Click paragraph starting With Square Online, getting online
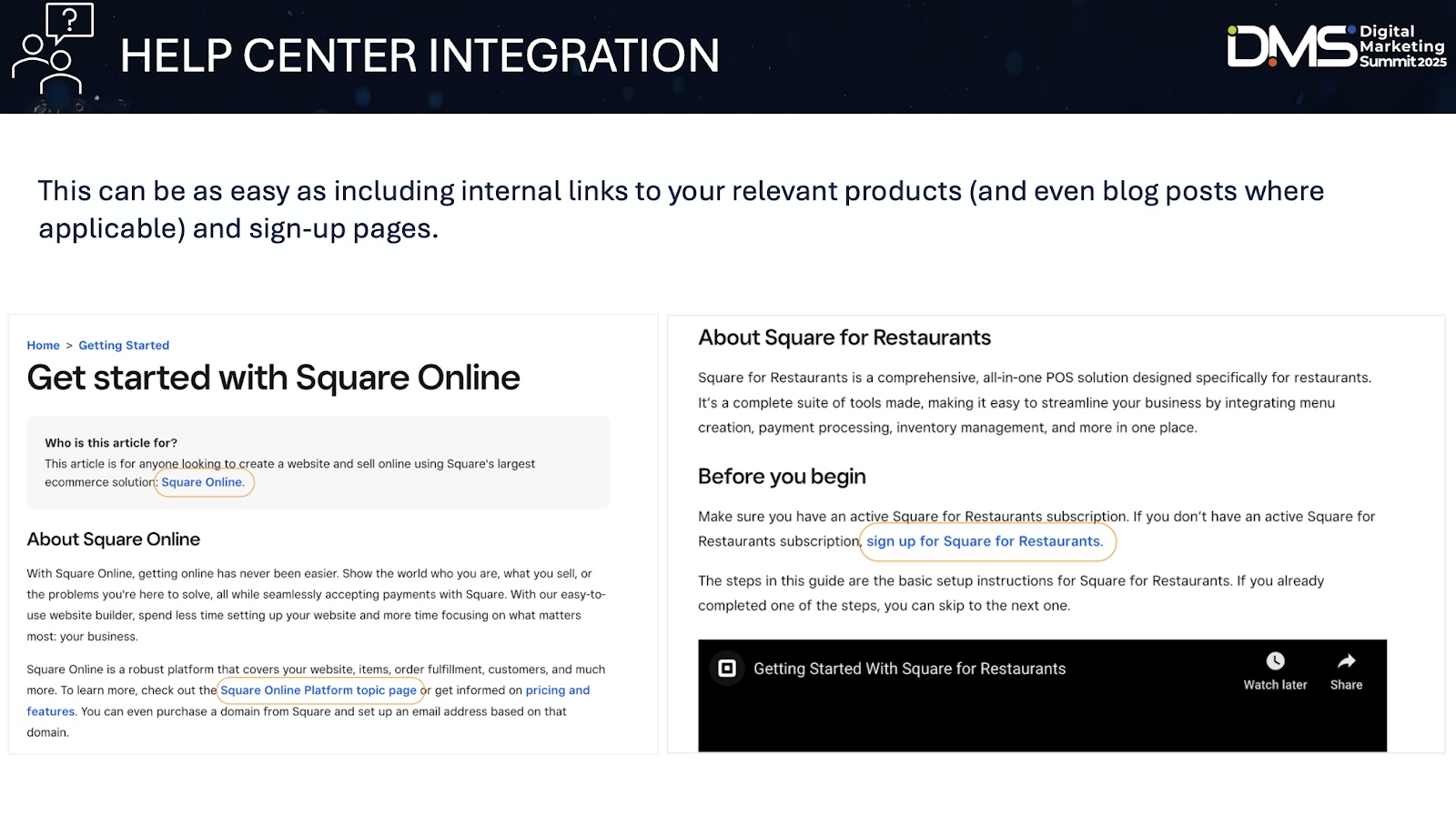 point(316,605)
